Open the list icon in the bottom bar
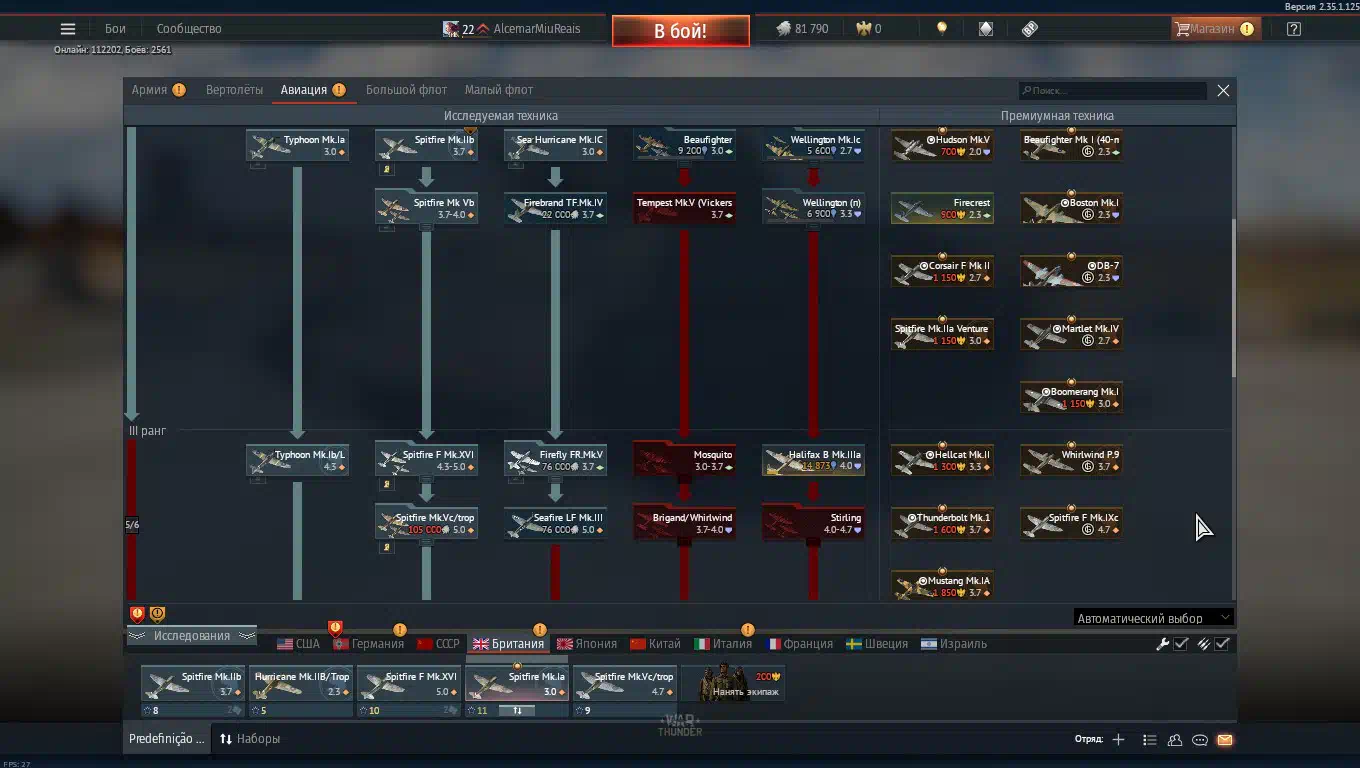Image resolution: width=1360 pixels, height=768 pixels. click(x=1149, y=740)
